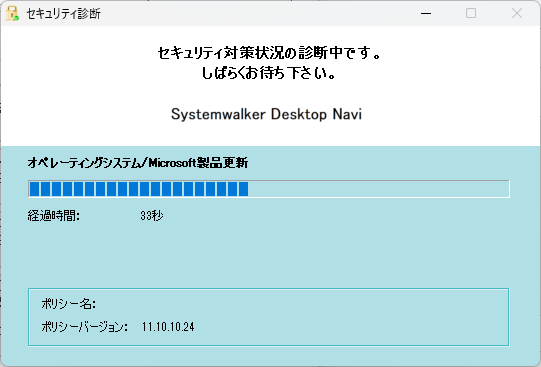This screenshot has height=367, width=541.
Task: Click the greyed-out close X button
Action: coord(517,13)
